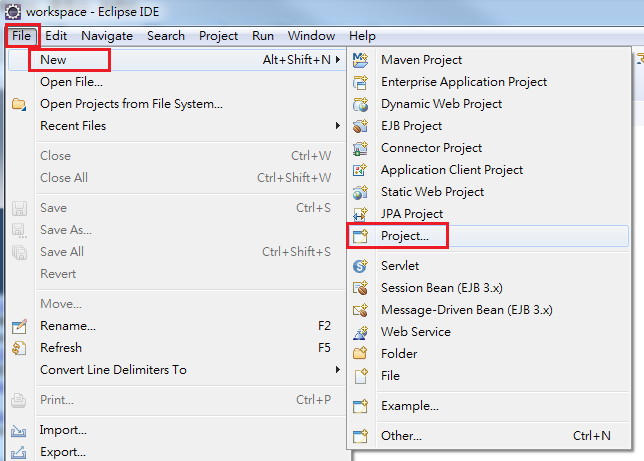Click the Web Service icon

pyautogui.click(x=361, y=332)
